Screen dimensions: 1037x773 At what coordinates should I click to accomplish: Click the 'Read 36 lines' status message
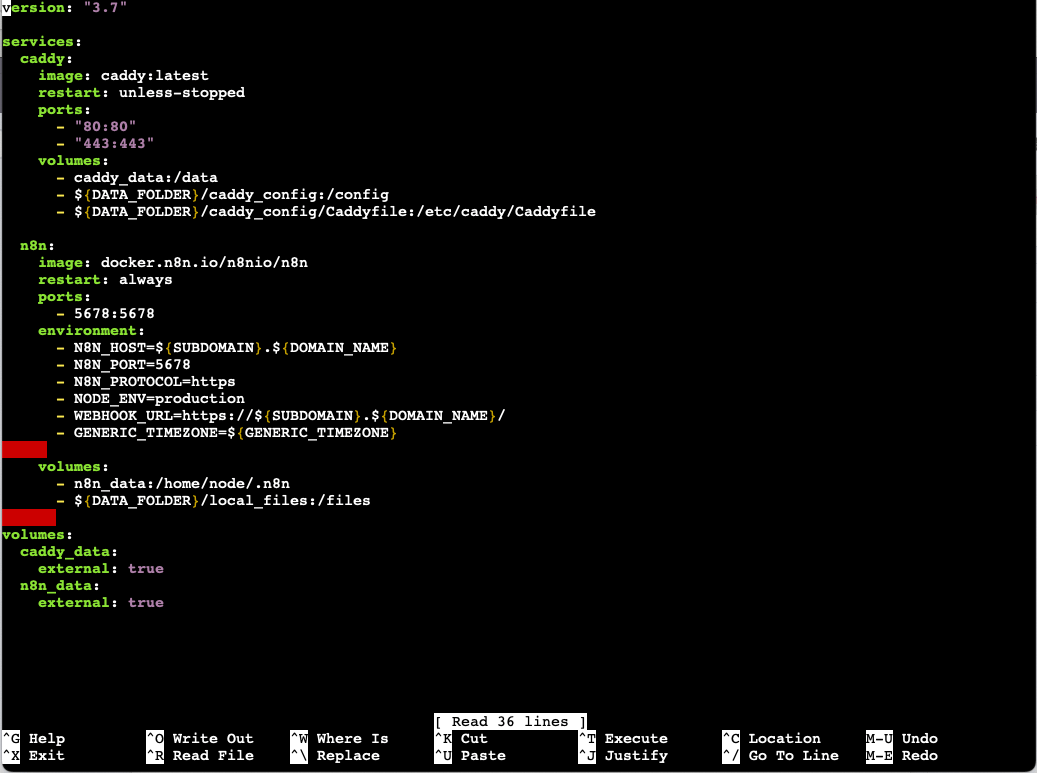pos(510,721)
